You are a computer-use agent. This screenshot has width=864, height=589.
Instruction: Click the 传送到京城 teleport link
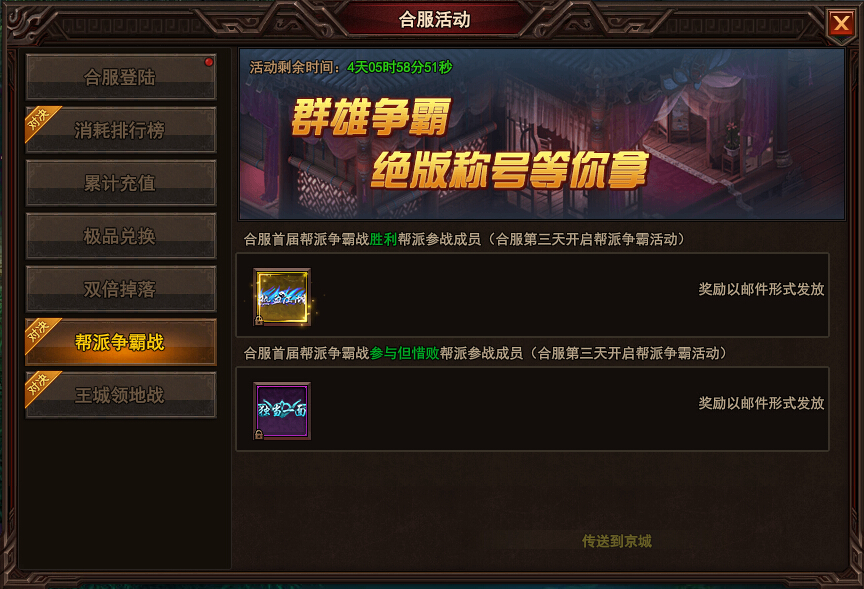click(617, 541)
